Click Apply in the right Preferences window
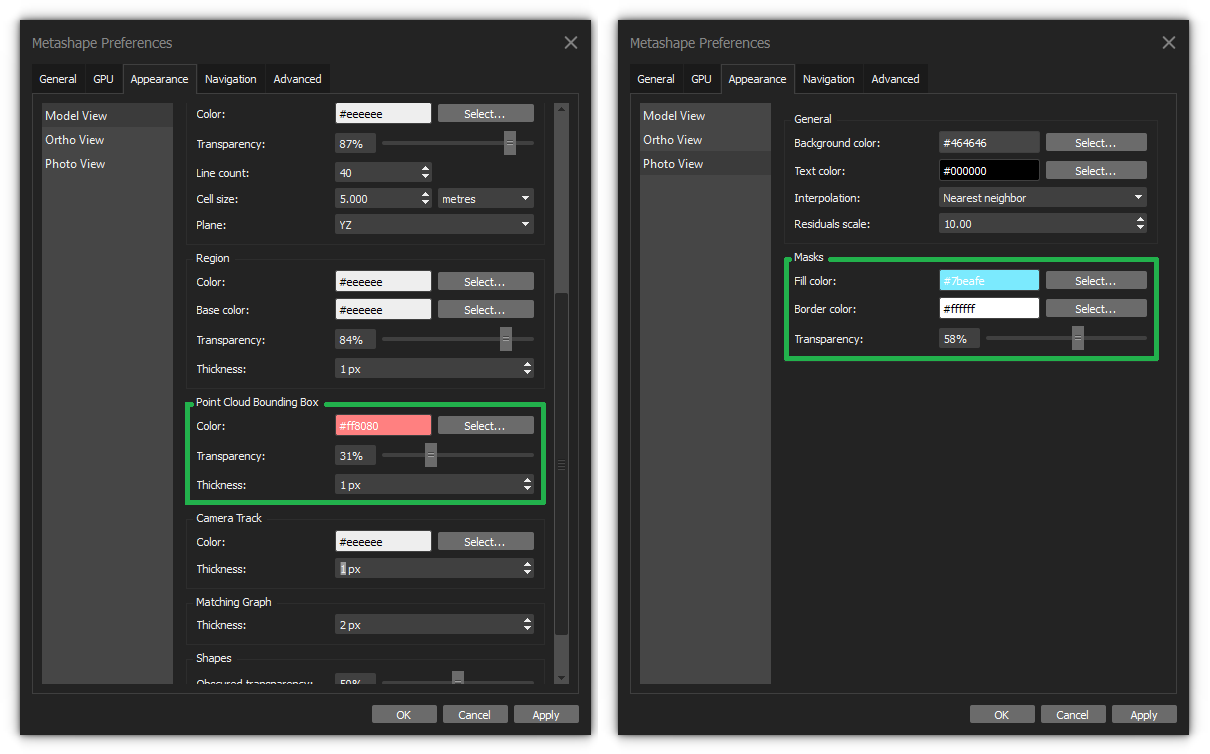The image size is (1210, 754). click(1144, 715)
